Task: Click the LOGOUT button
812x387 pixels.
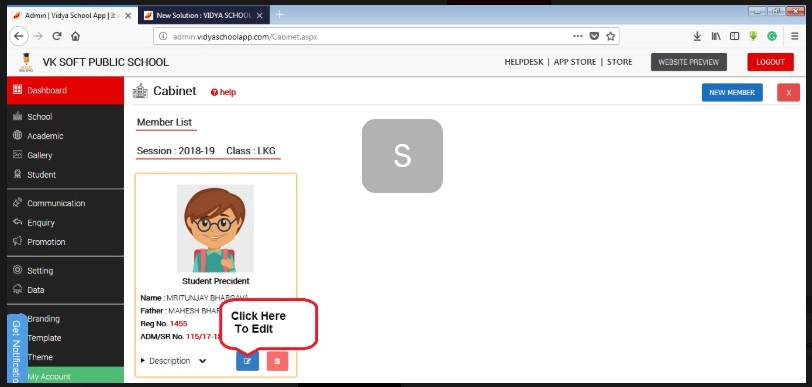Action: click(770, 62)
